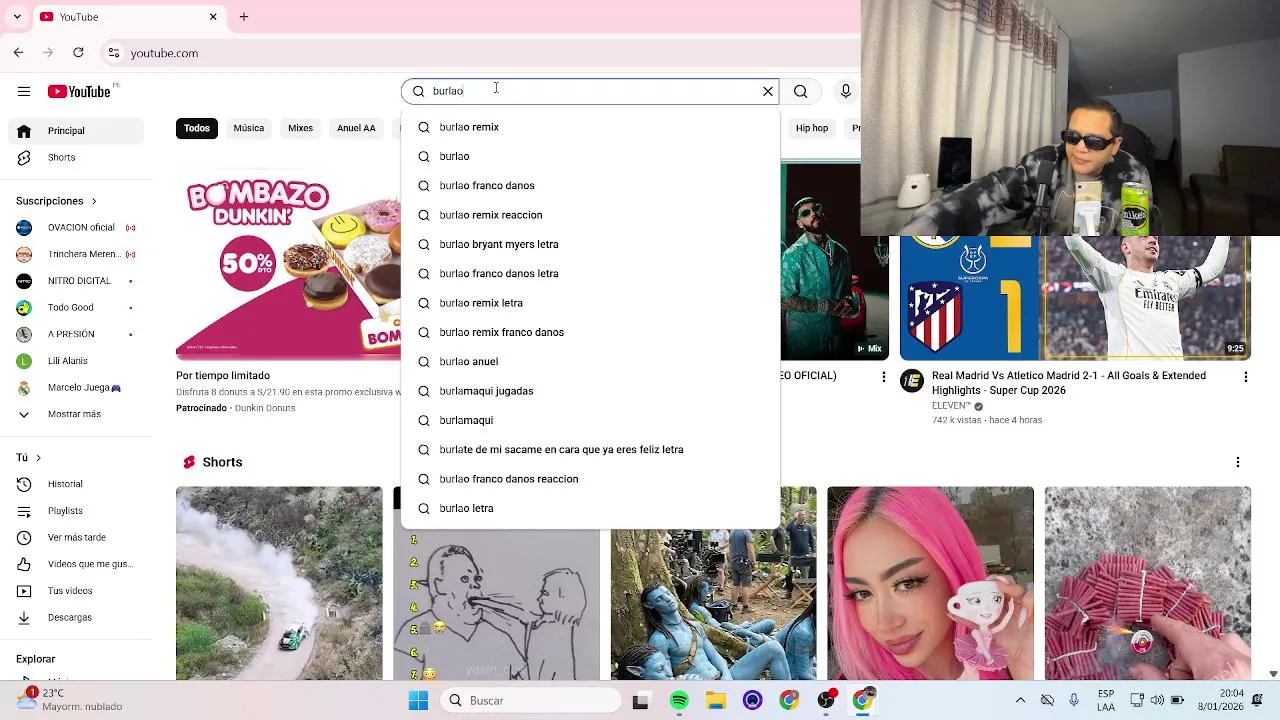Select the Música filter chip
This screenshot has height=720, width=1280.
(249, 128)
